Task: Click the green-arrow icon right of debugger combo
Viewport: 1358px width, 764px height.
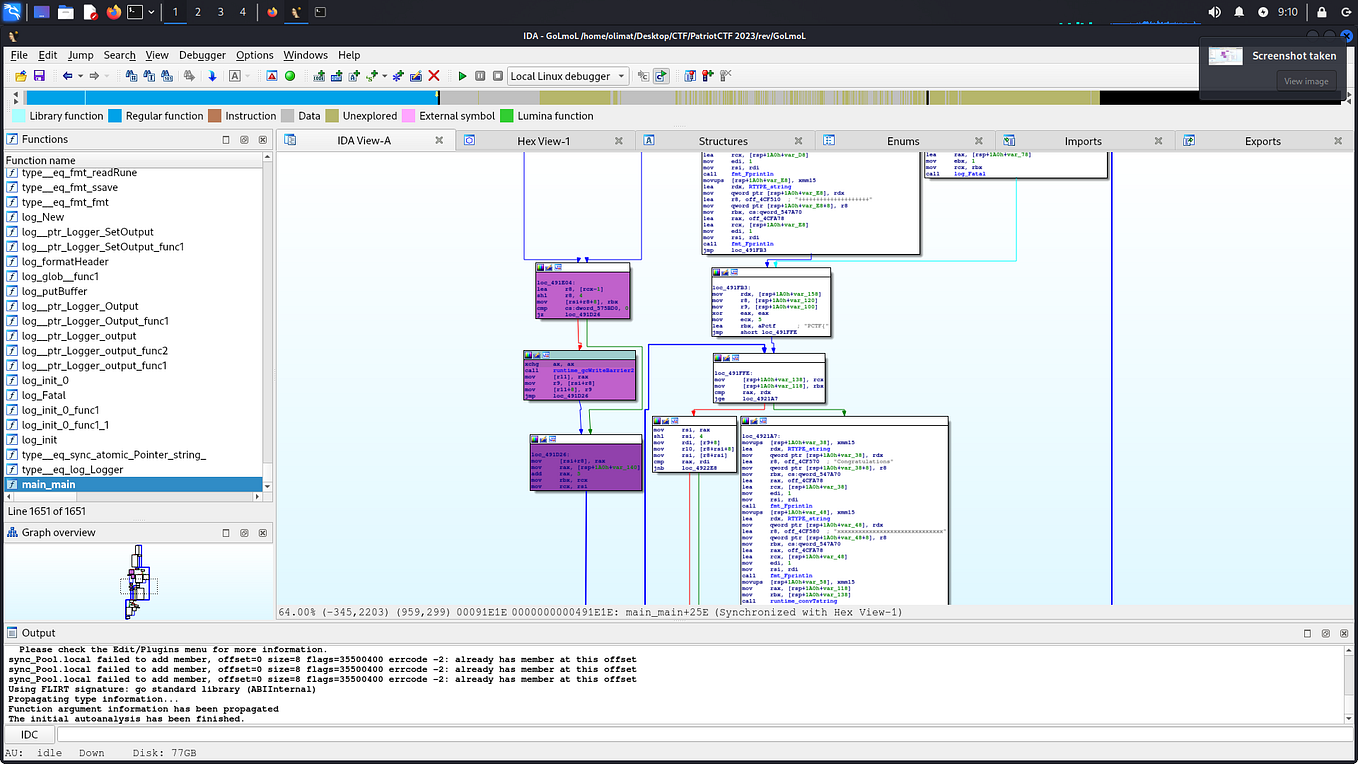Action: [x=660, y=76]
